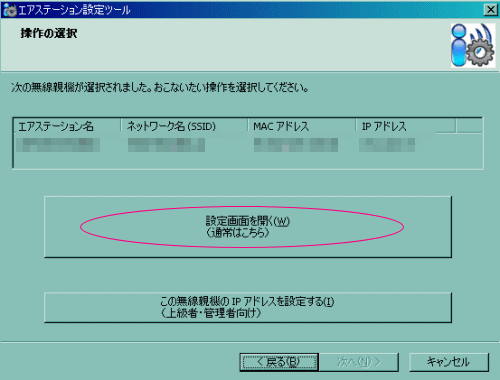The image size is (500, 380).
Task: Cancel the wizard with キャンセル button
Action: click(449, 362)
